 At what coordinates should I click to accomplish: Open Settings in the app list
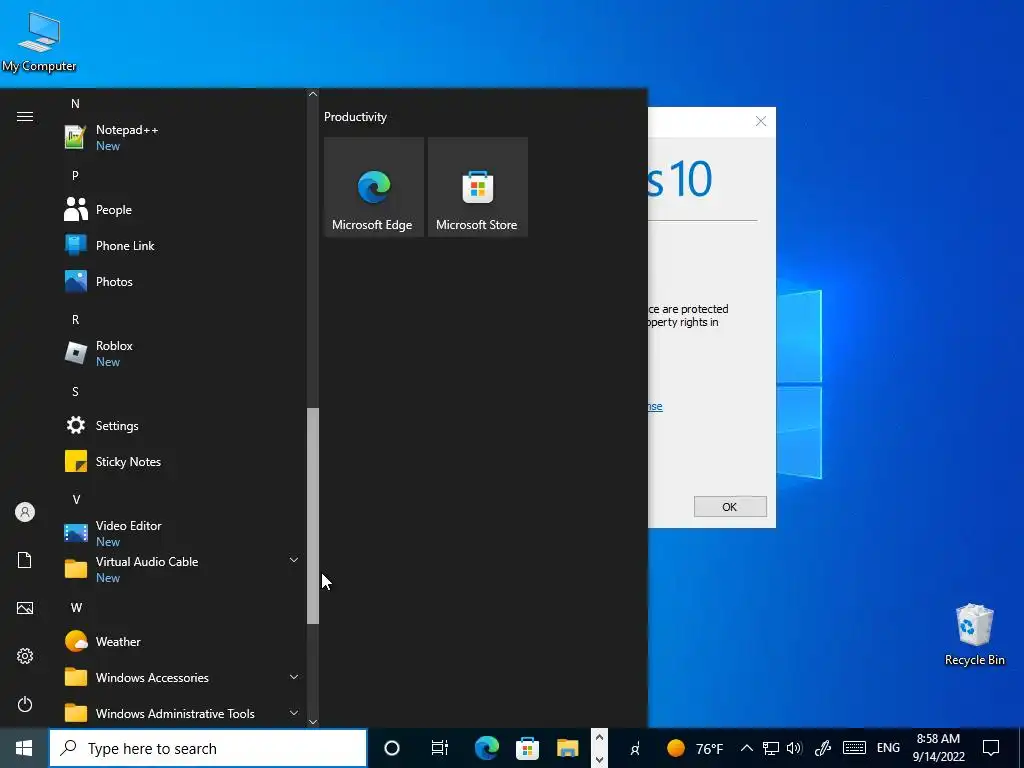[x=182, y=426]
